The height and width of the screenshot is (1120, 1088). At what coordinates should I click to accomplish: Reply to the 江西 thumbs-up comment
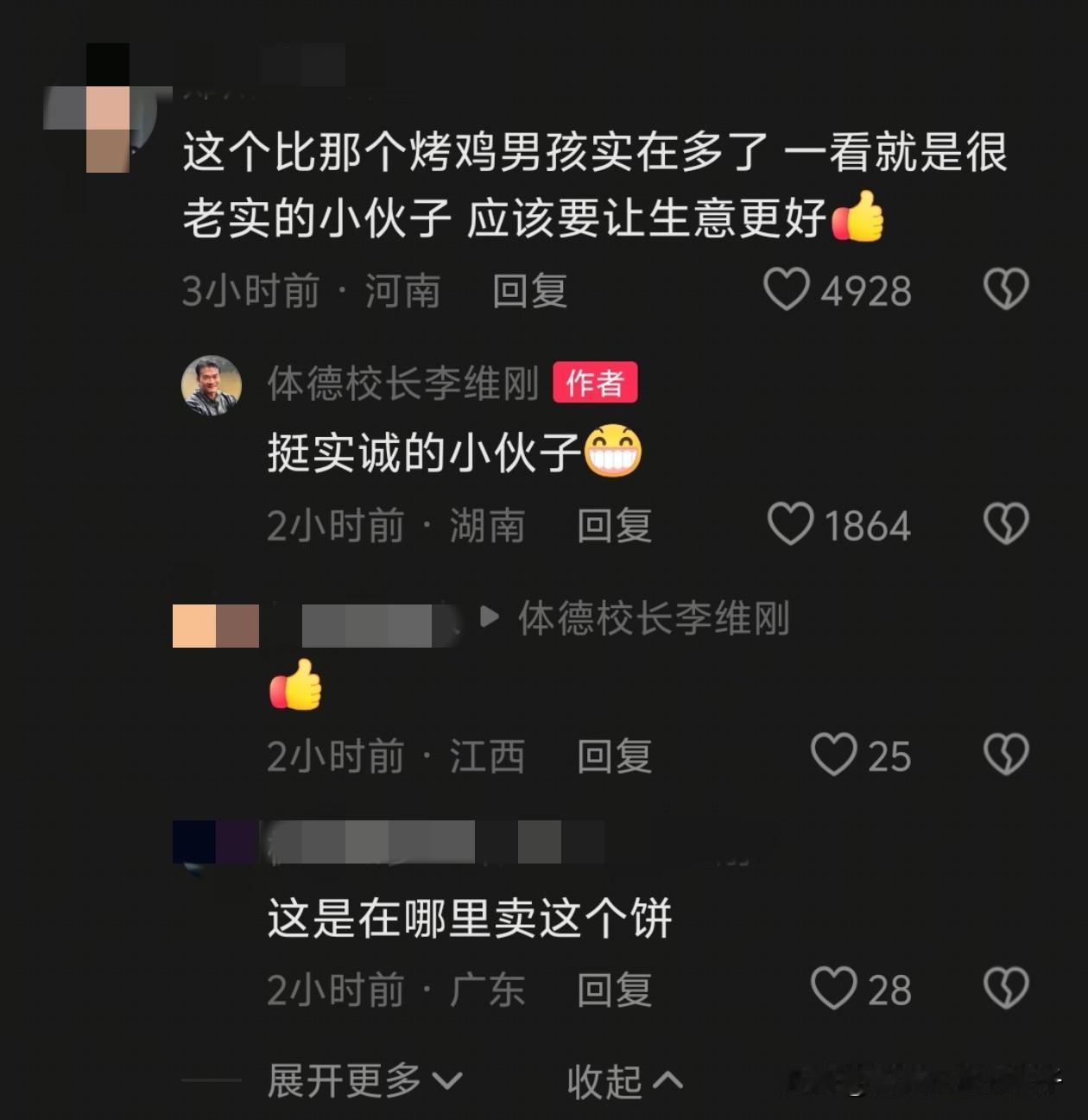pyautogui.click(x=614, y=756)
